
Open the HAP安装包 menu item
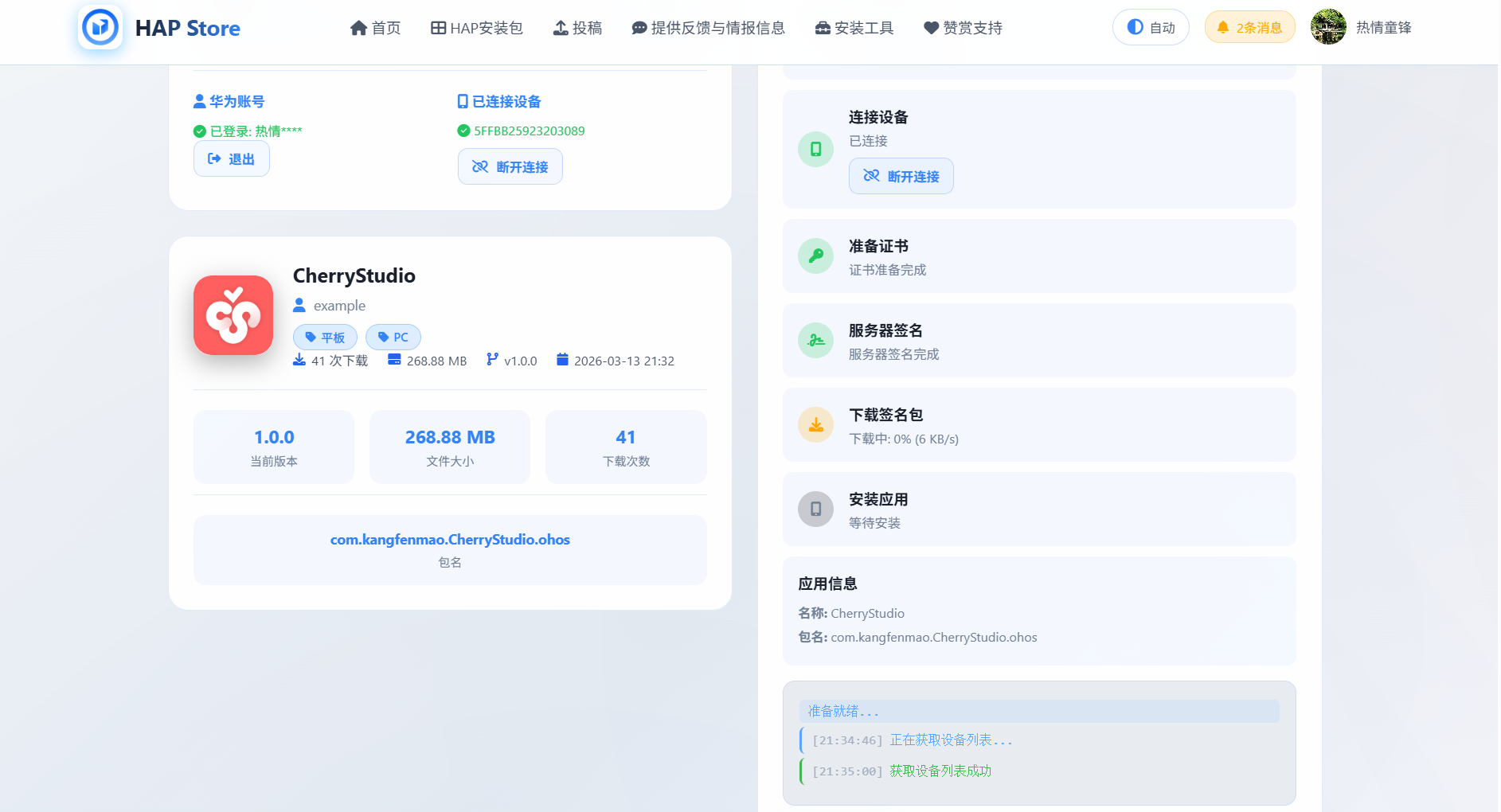coord(477,28)
